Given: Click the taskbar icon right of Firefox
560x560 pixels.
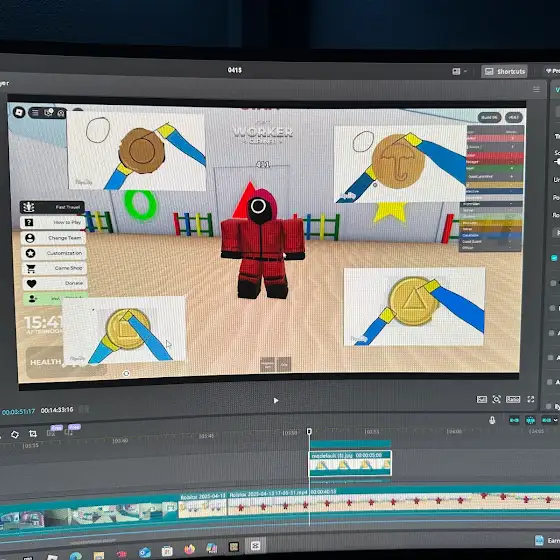Looking at the screenshot, I should coord(212,548).
